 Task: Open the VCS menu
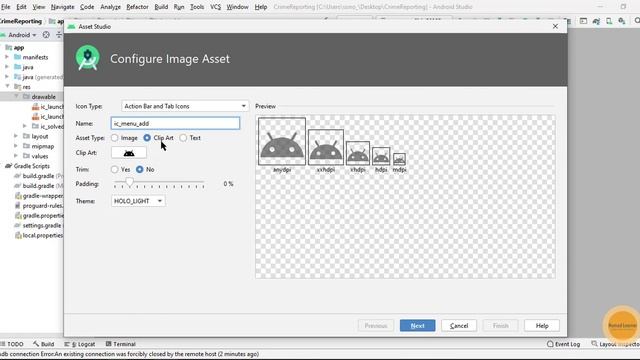tap(216, 7)
